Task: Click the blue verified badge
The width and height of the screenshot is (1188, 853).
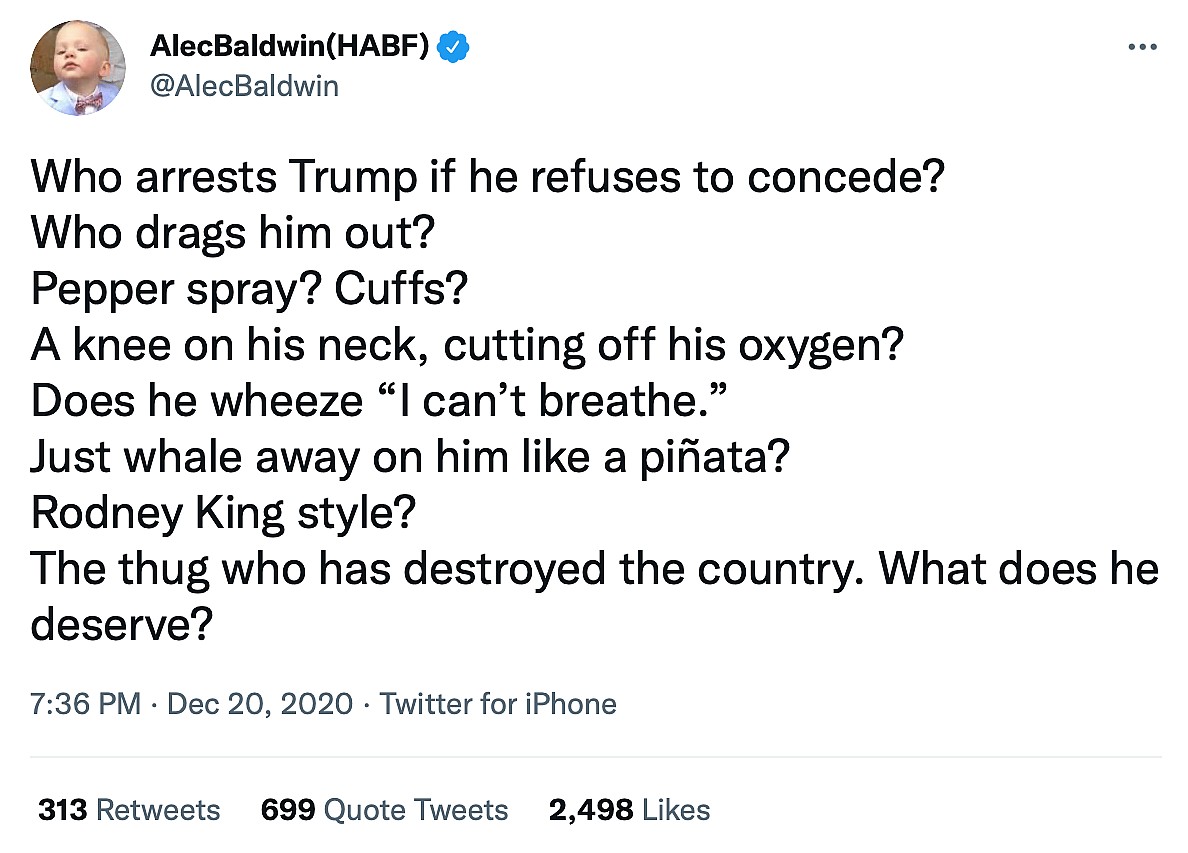Action: coord(457,46)
